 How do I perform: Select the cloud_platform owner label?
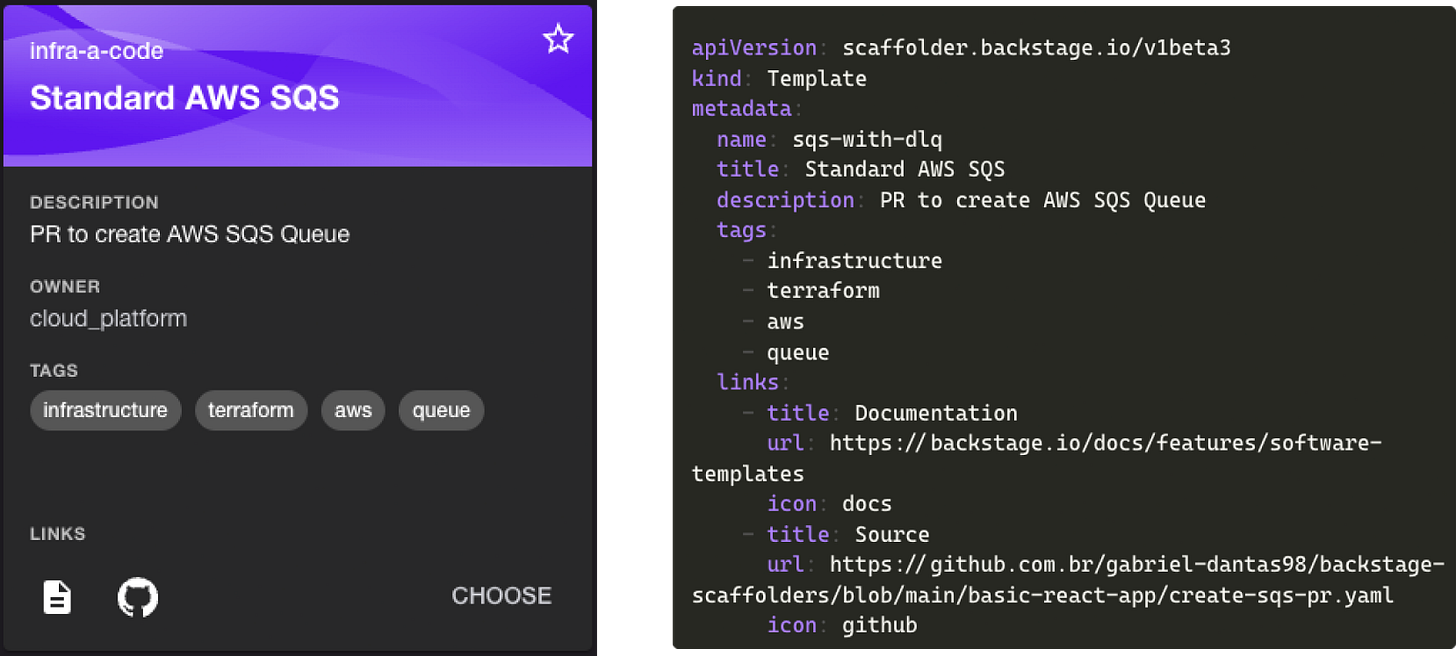[107, 318]
